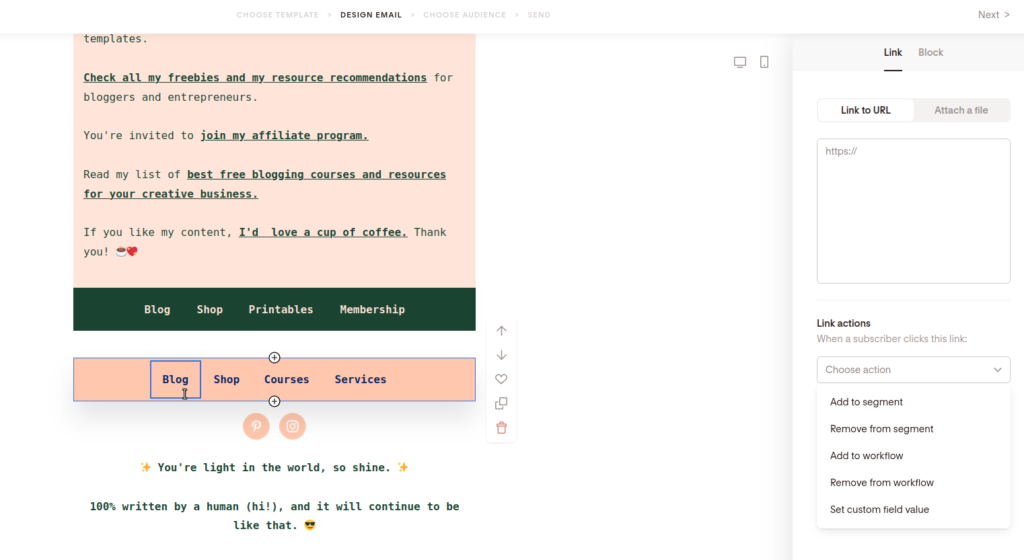Save block as favorite with heart icon

tap(501, 379)
